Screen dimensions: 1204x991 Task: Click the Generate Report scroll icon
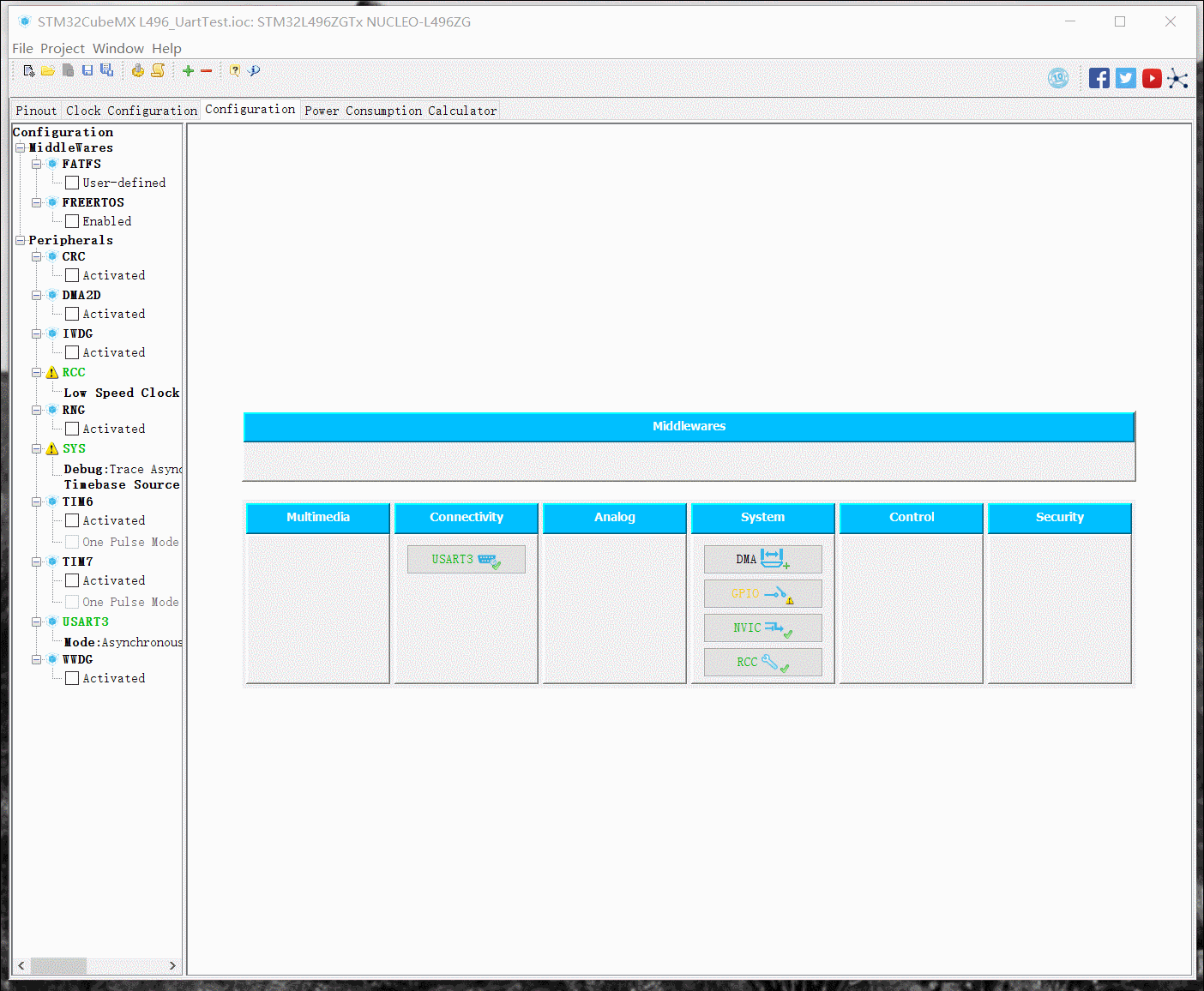(158, 71)
